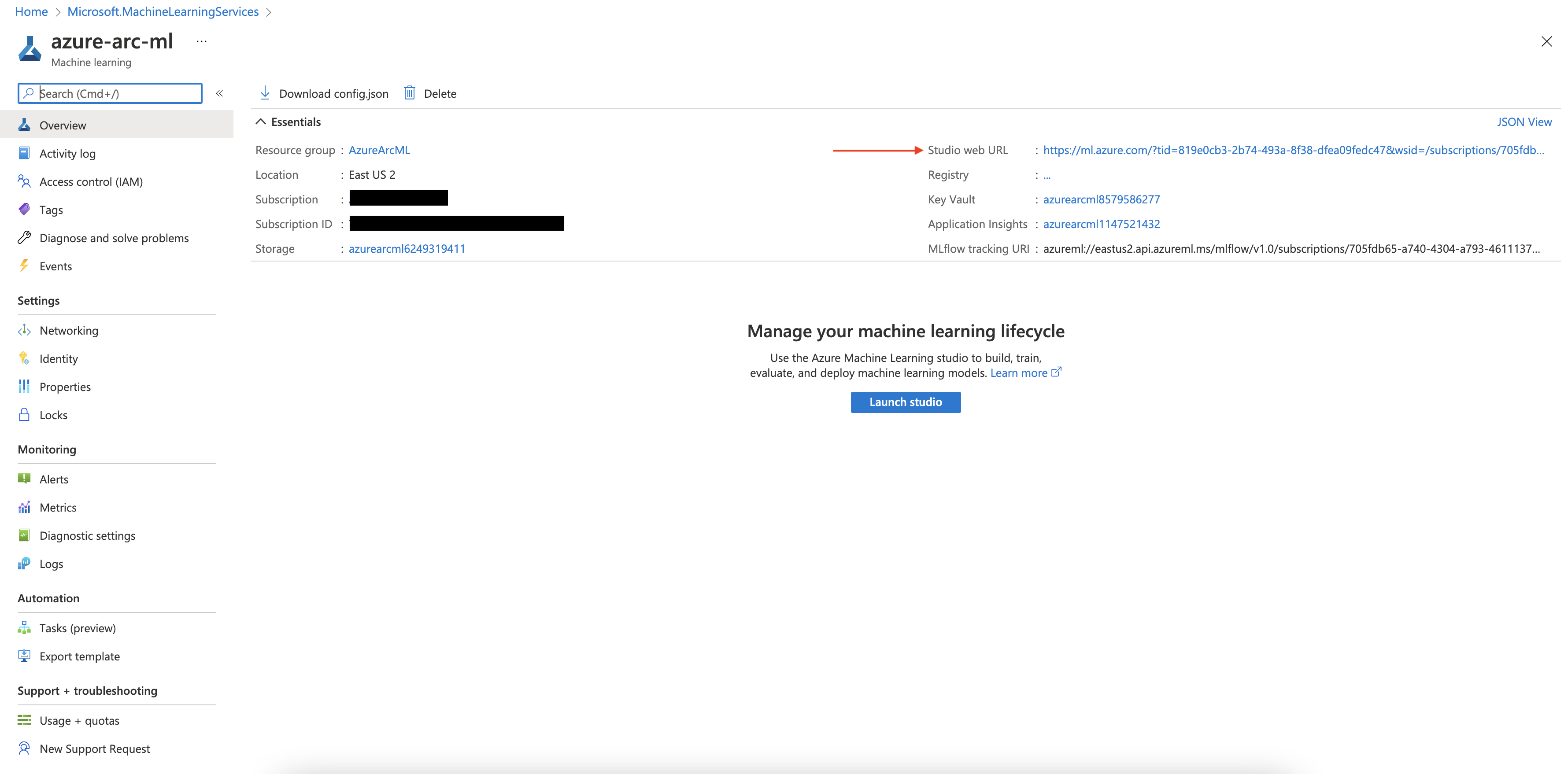Open Activity log from sidebar

[x=67, y=153]
